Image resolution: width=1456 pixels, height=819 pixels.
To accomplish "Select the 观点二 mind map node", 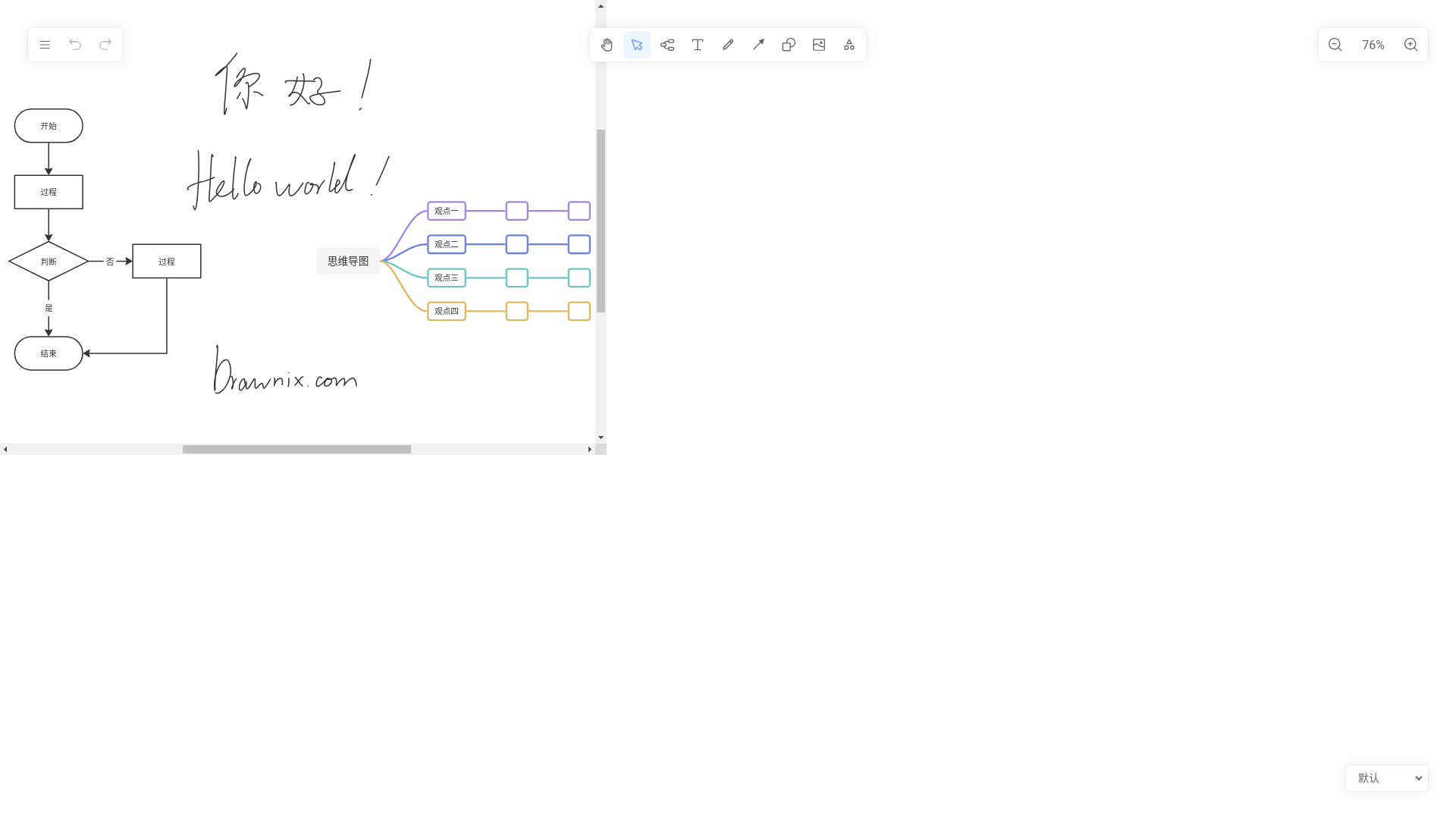I will [447, 244].
